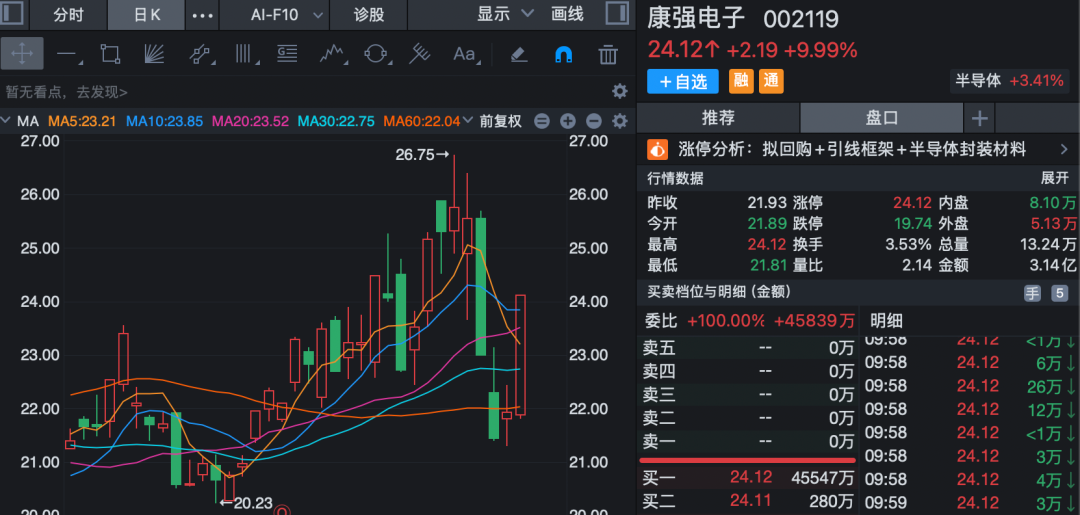Screen dimensions: 1080x515
Task: Select the parallel channel drawing tool
Action: (199, 54)
